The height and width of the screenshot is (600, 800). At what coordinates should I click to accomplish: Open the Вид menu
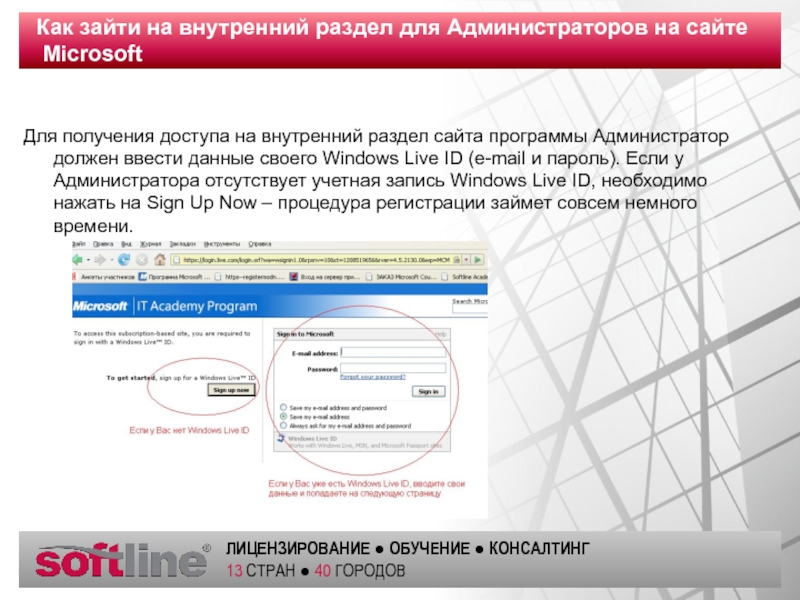126,244
